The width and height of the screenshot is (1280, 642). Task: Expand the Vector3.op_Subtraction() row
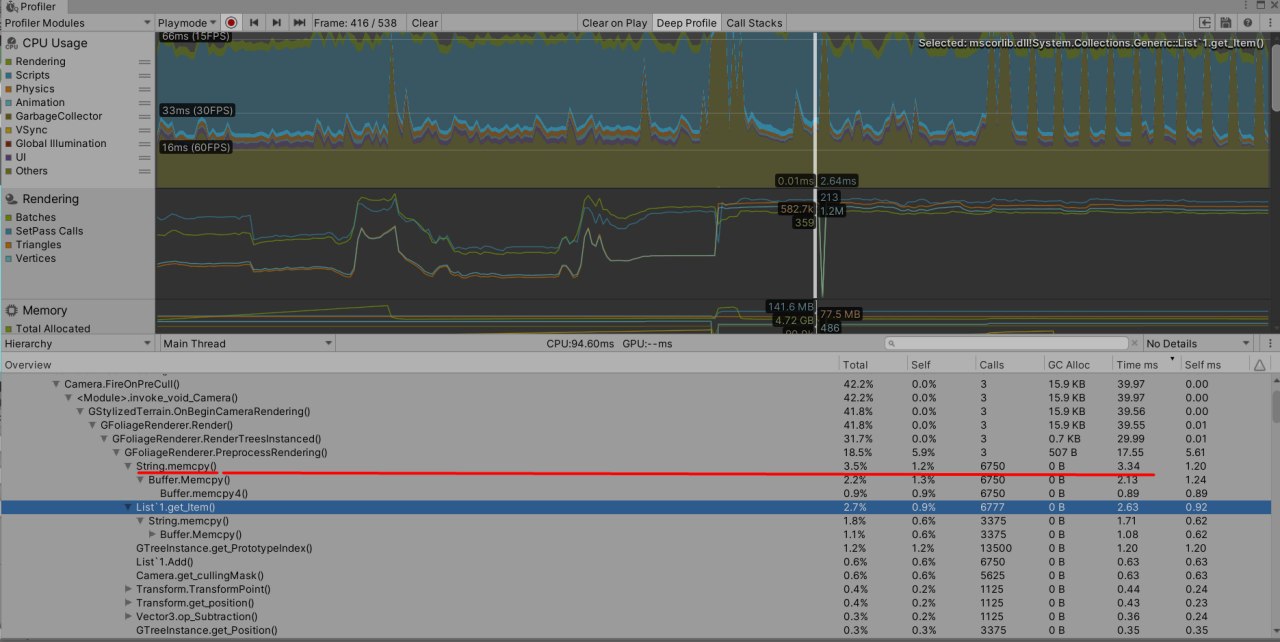point(128,616)
